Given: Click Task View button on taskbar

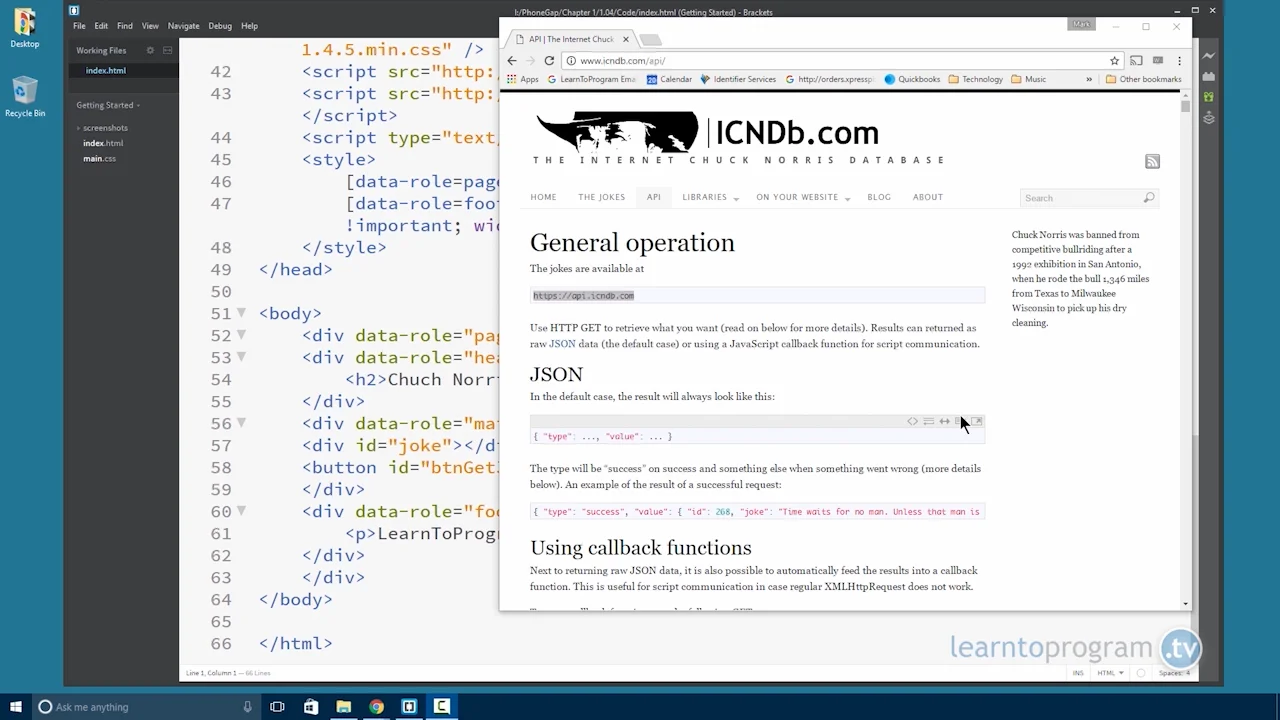Looking at the screenshot, I should (277, 707).
